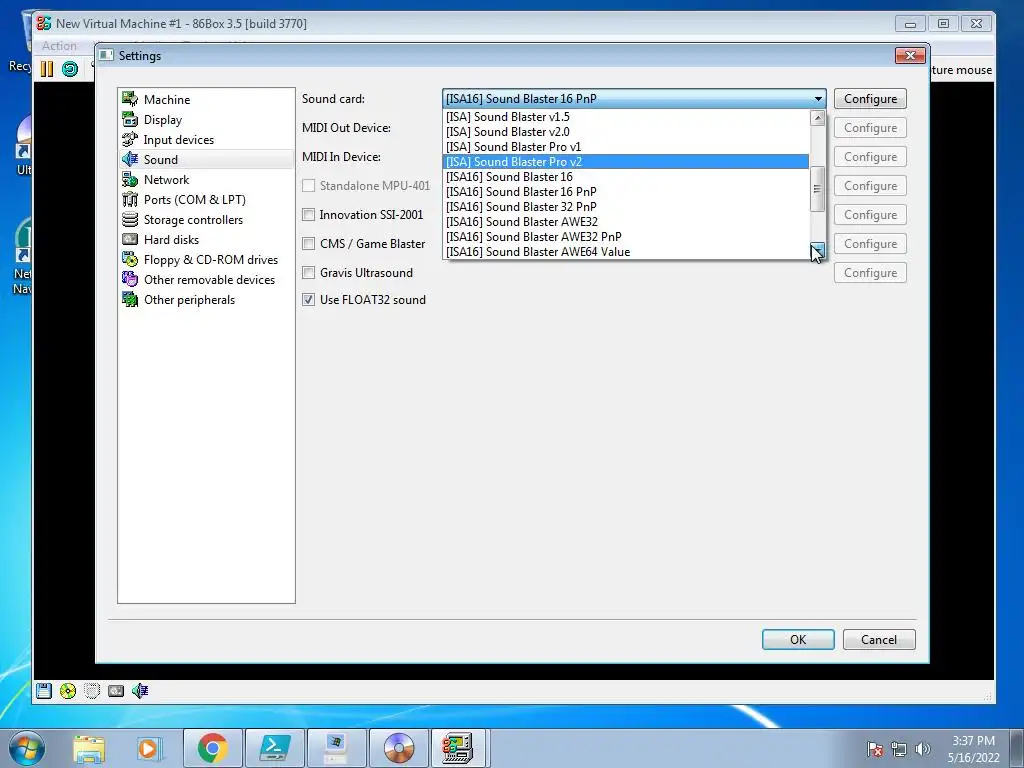The image size is (1024, 768).
Task: Close the Settings dialog
Action: coord(910,56)
